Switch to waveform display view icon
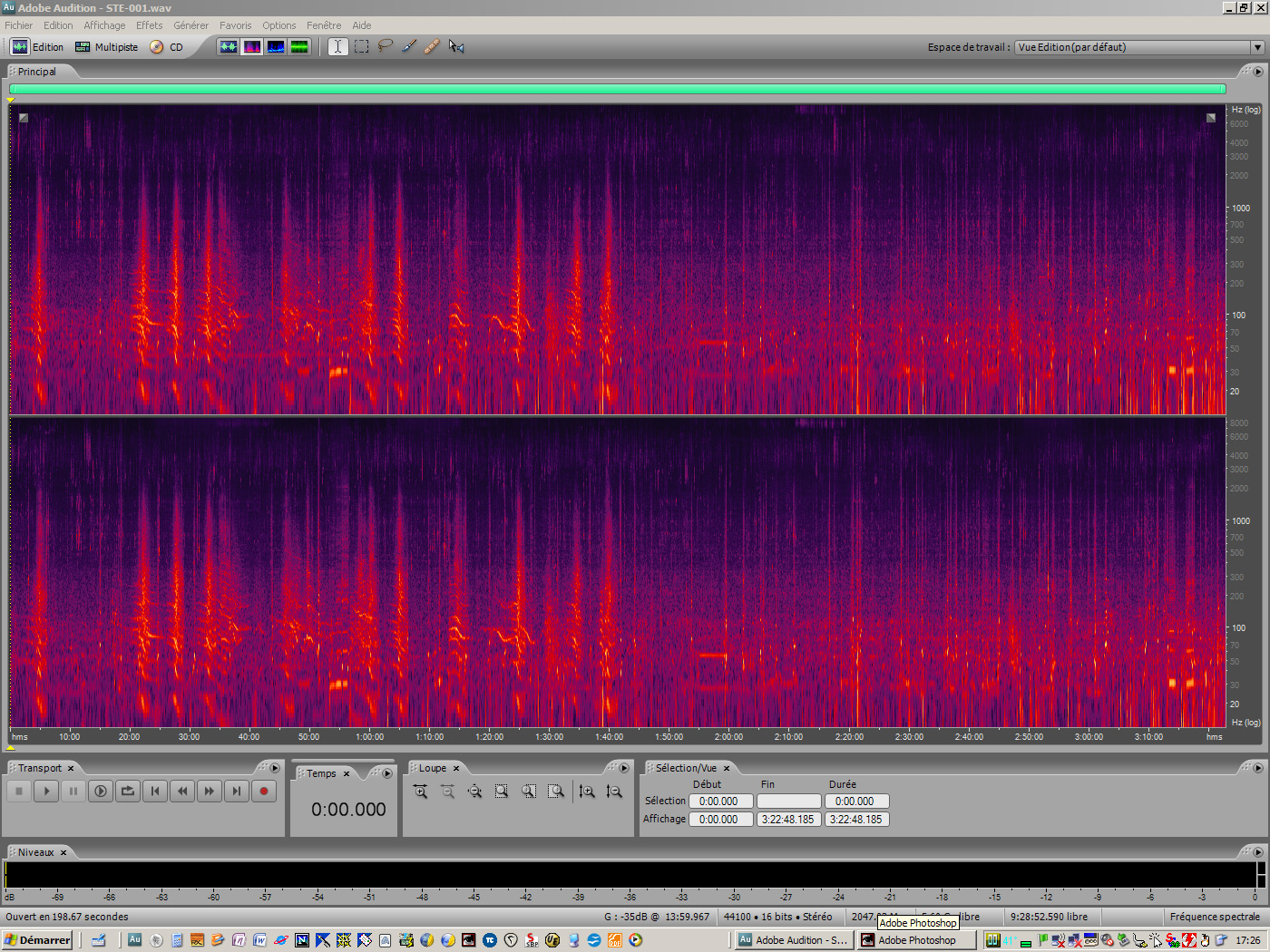 point(229,46)
